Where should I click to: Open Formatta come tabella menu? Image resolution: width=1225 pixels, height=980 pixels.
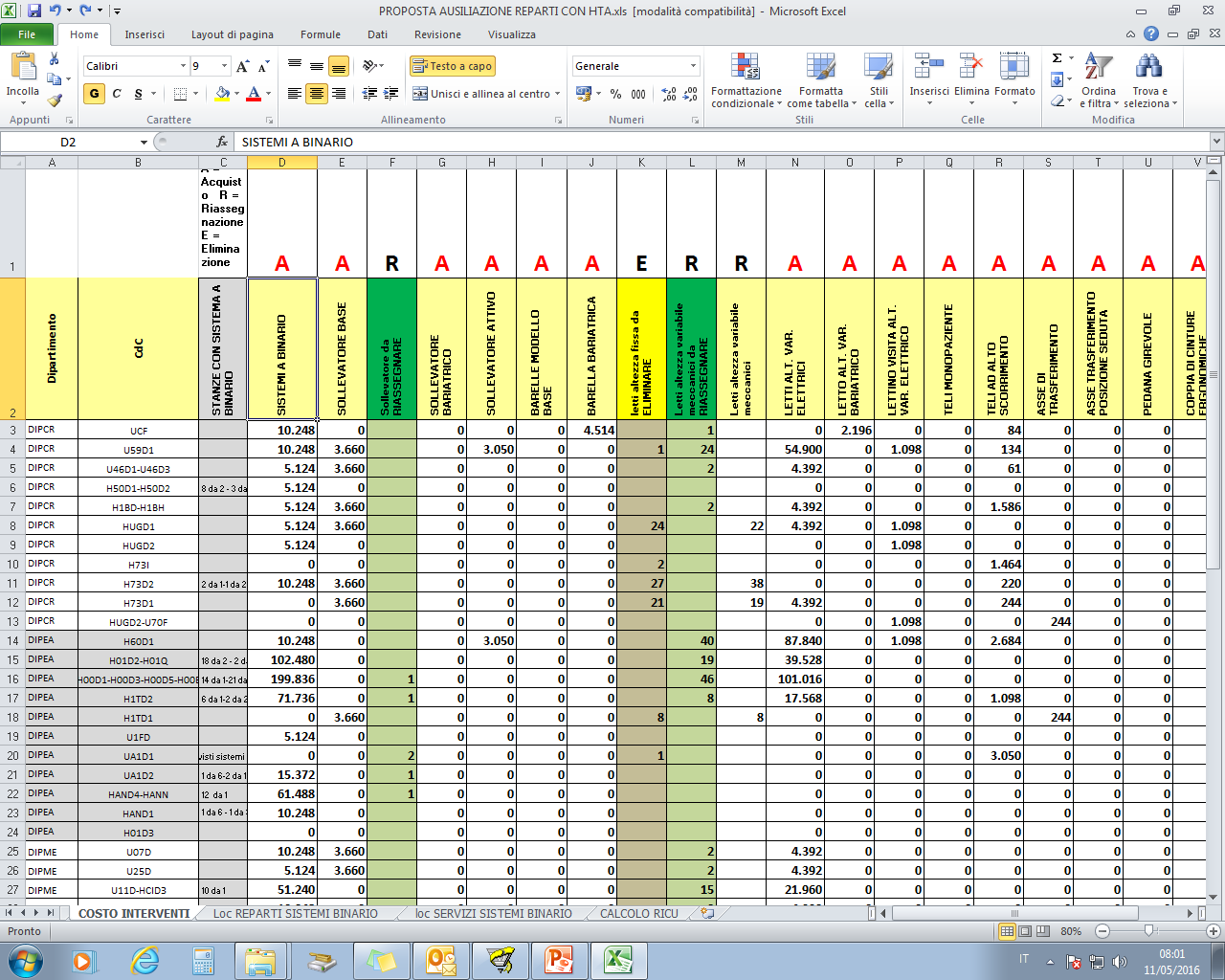coord(821,81)
